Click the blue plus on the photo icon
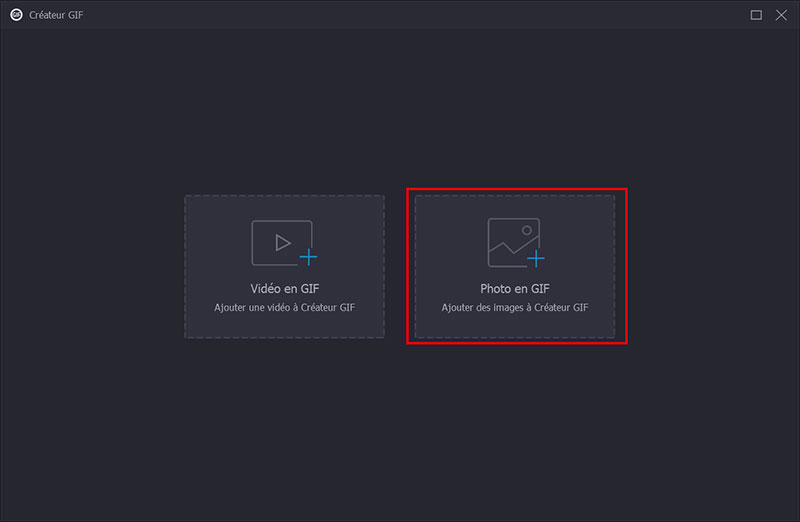 tap(536, 258)
